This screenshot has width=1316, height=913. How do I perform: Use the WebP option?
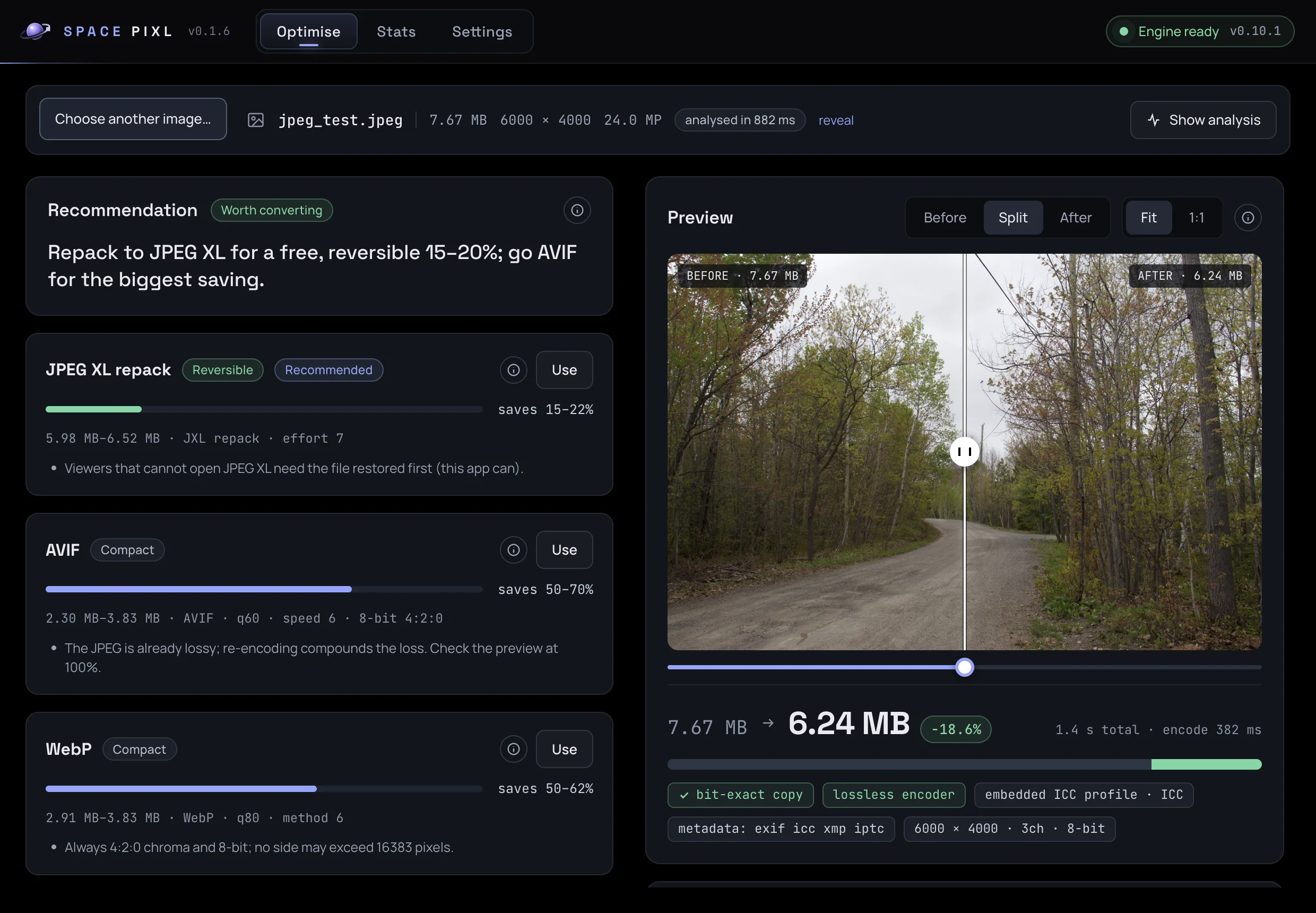pyautogui.click(x=565, y=749)
